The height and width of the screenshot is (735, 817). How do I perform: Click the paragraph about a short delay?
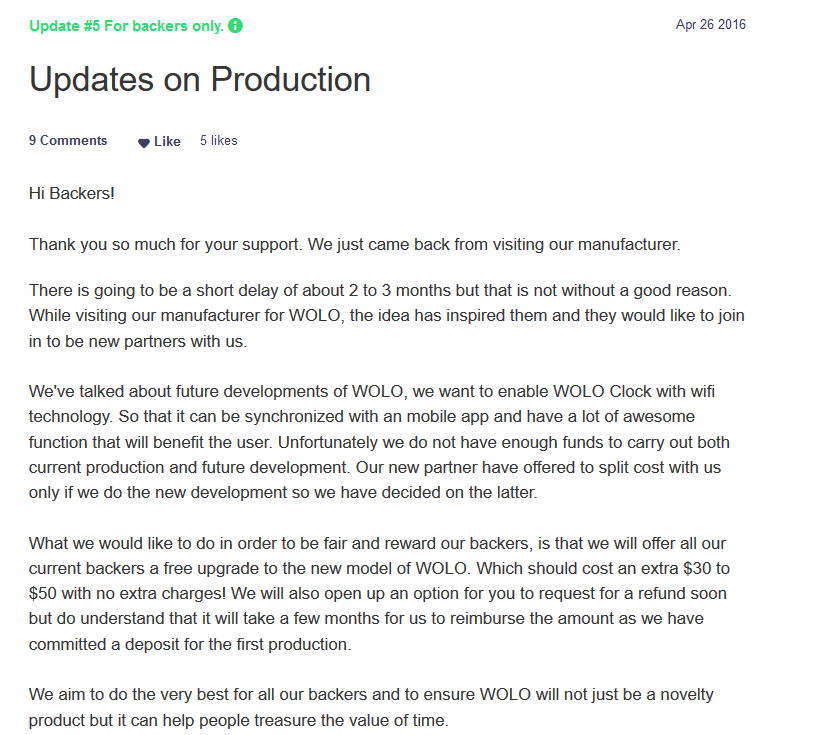(387, 316)
